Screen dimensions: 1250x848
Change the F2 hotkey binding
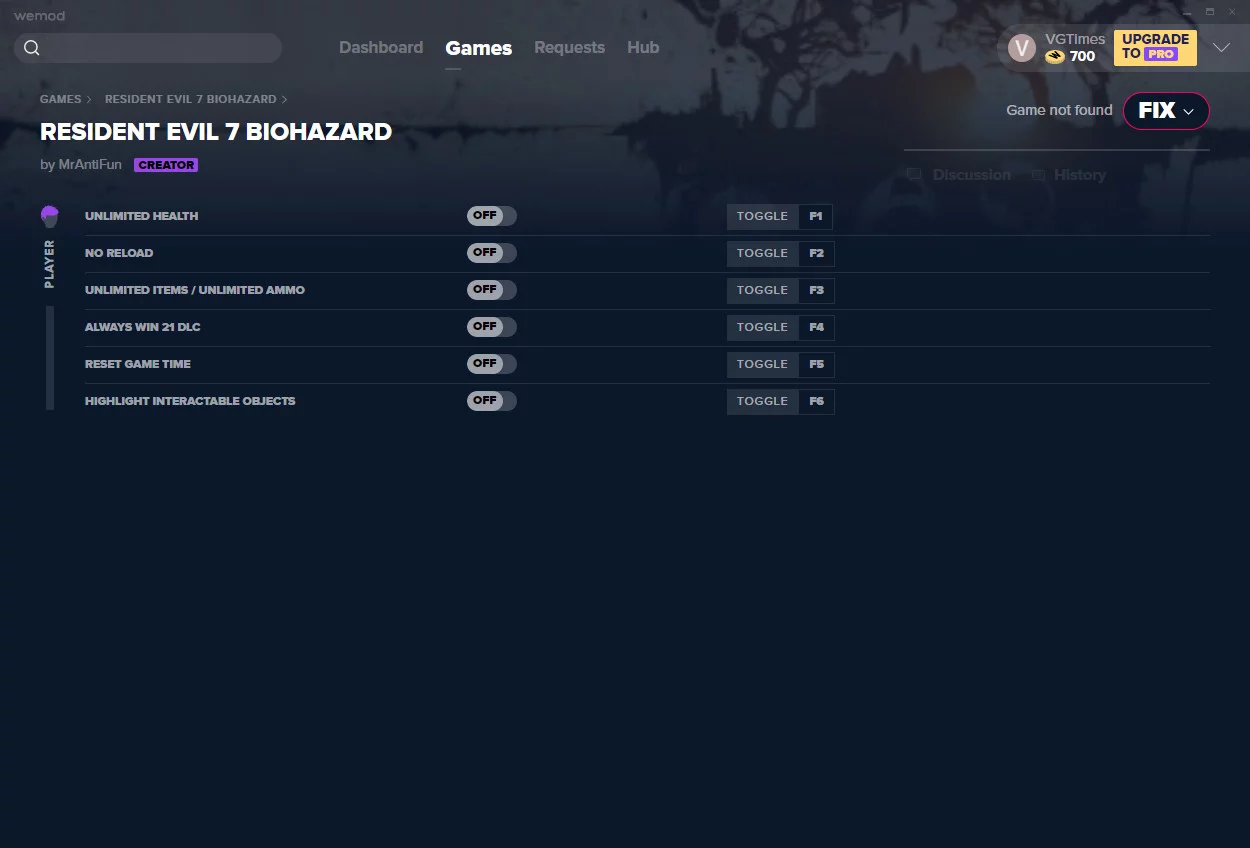pos(816,253)
